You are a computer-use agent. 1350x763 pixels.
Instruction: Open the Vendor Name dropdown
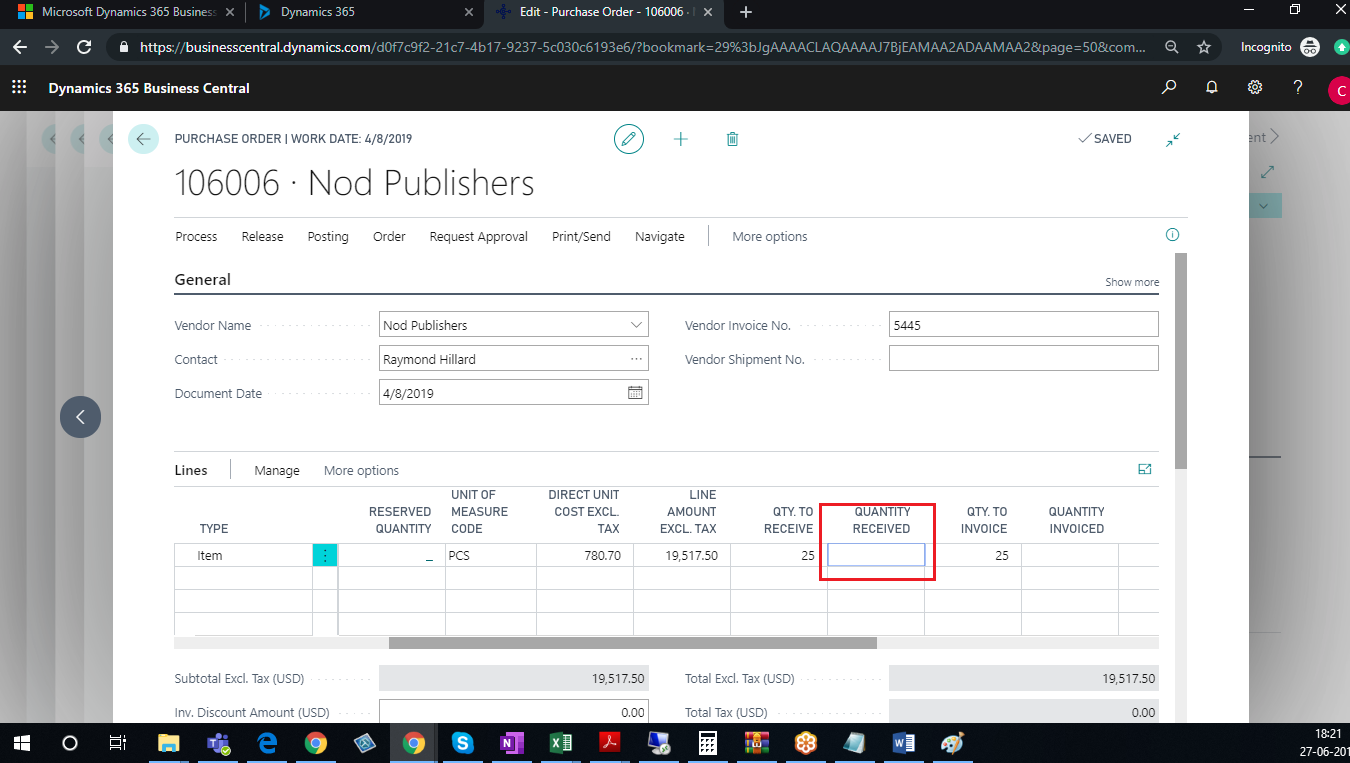pyautogui.click(x=636, y=325)
